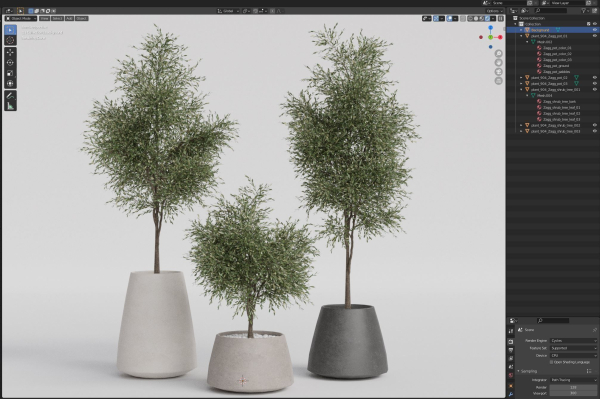Click the red X axis gizmo handle
The image size is (600, 399).
pos(500,37)
